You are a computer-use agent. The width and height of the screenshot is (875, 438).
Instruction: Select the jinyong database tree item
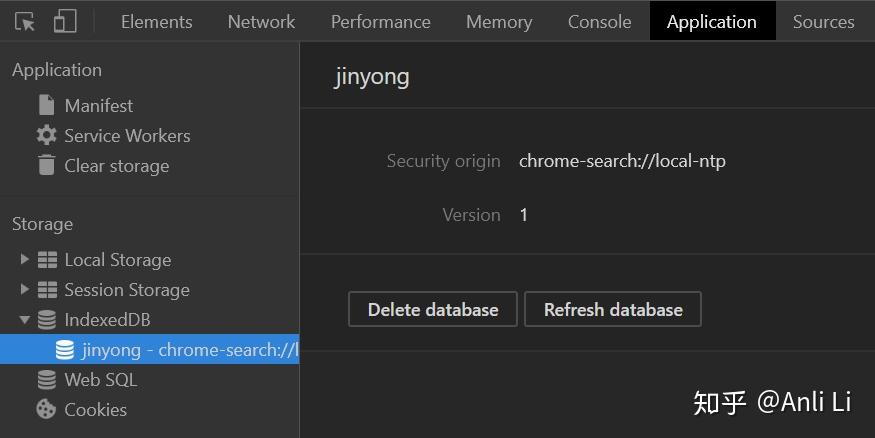pos(180,350)
